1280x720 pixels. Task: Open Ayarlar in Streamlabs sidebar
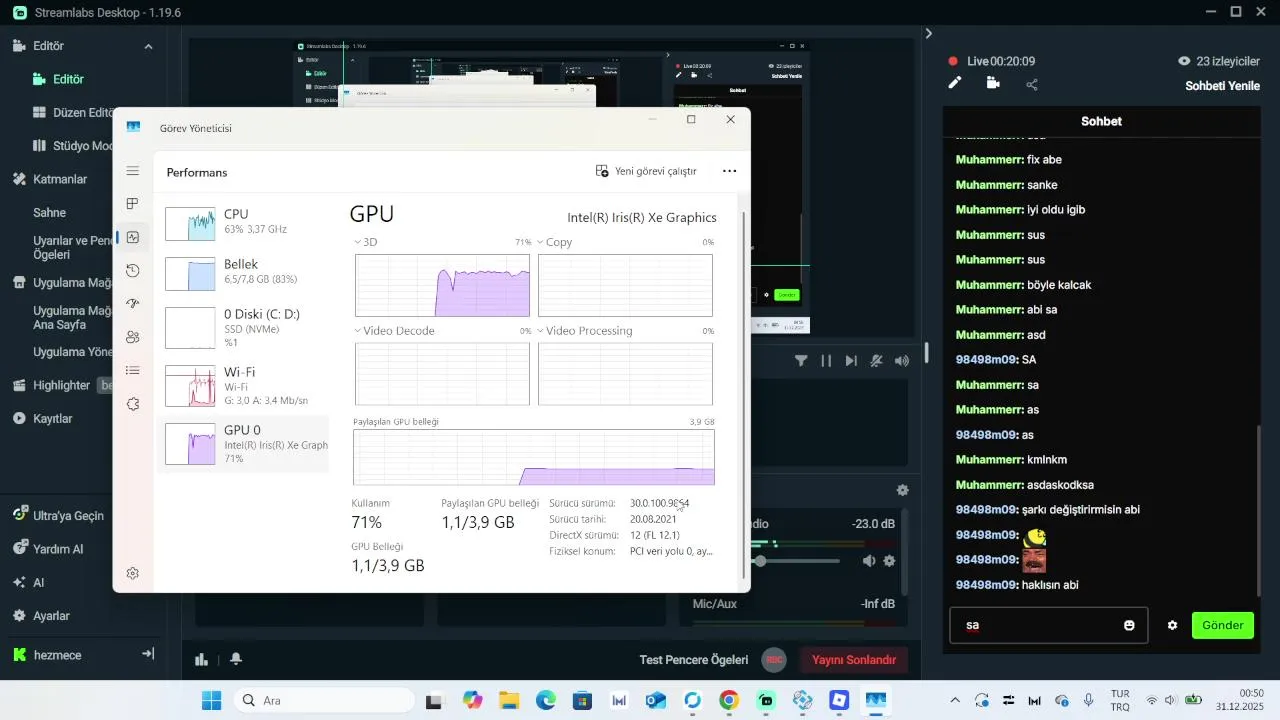[x=51, y=616]
